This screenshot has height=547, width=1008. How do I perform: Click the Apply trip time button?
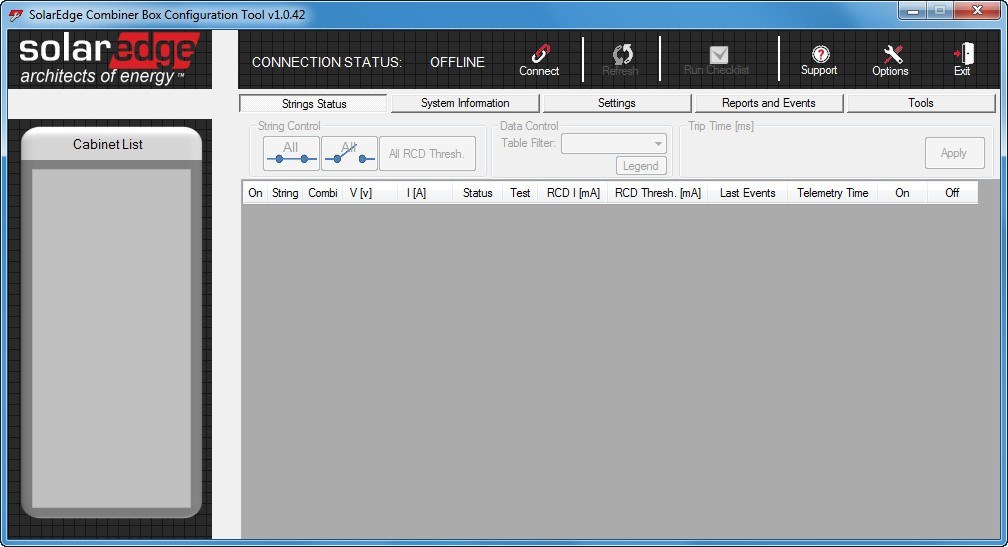(954, 153)
